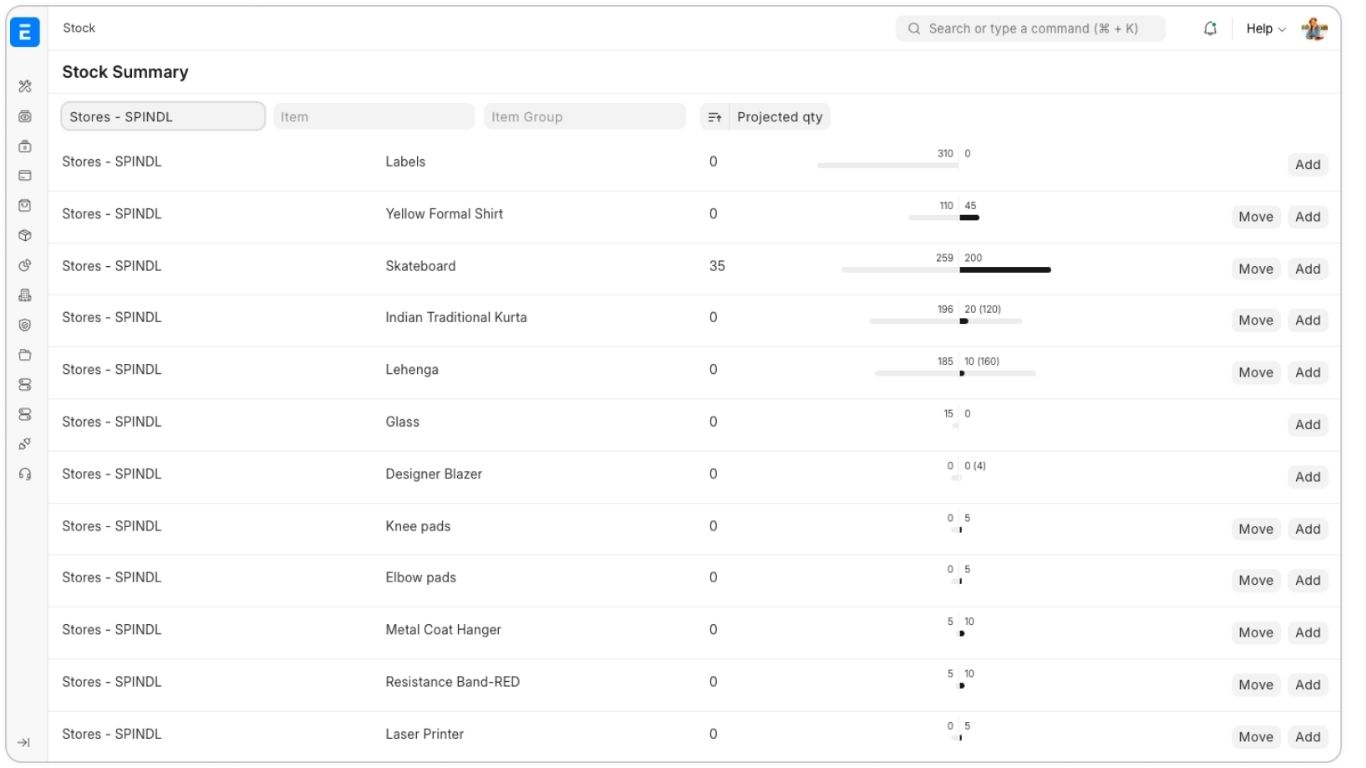Collapse the sidebar with the arrow at bottom
Screen dimensions: 1366x768
pos(24,741)
